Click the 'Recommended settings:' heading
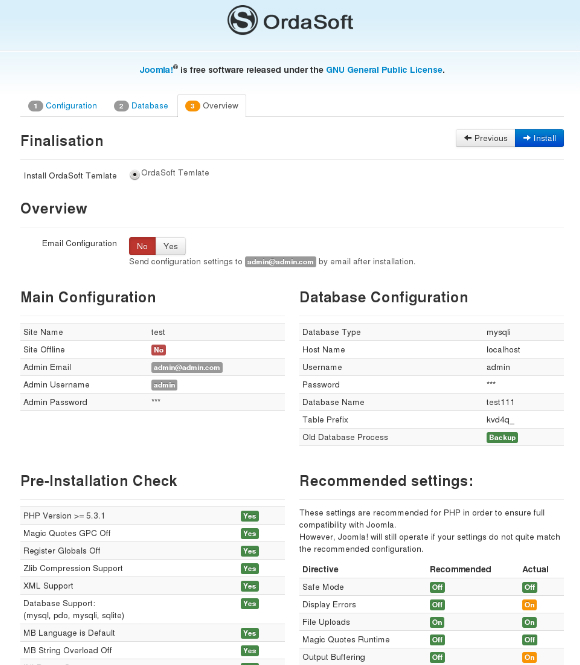Viewport: 580px width, 665px height. (x=386, y=481)
